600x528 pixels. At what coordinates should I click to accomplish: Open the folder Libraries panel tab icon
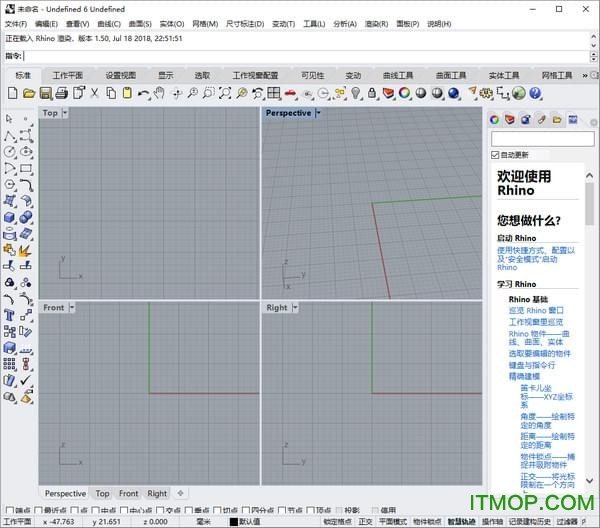click(557, 120)
